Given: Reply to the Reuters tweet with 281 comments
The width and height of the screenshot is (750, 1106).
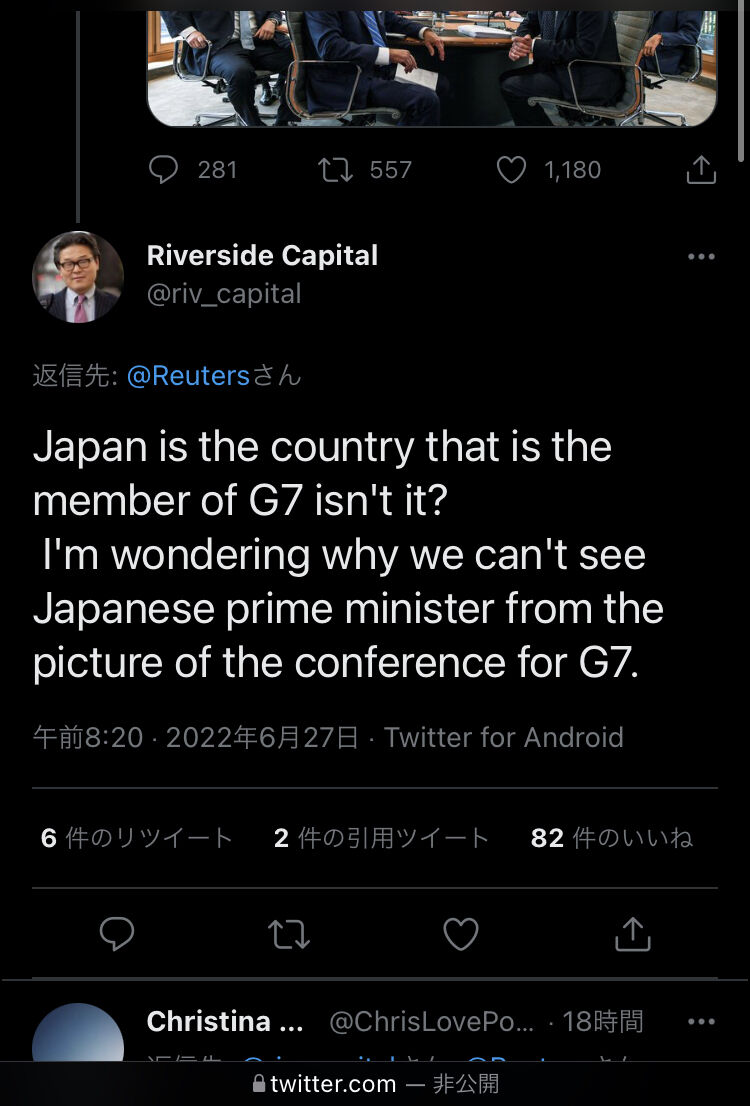Looking at the screenshot, I should pyautogui.click(x=164, y=169).
